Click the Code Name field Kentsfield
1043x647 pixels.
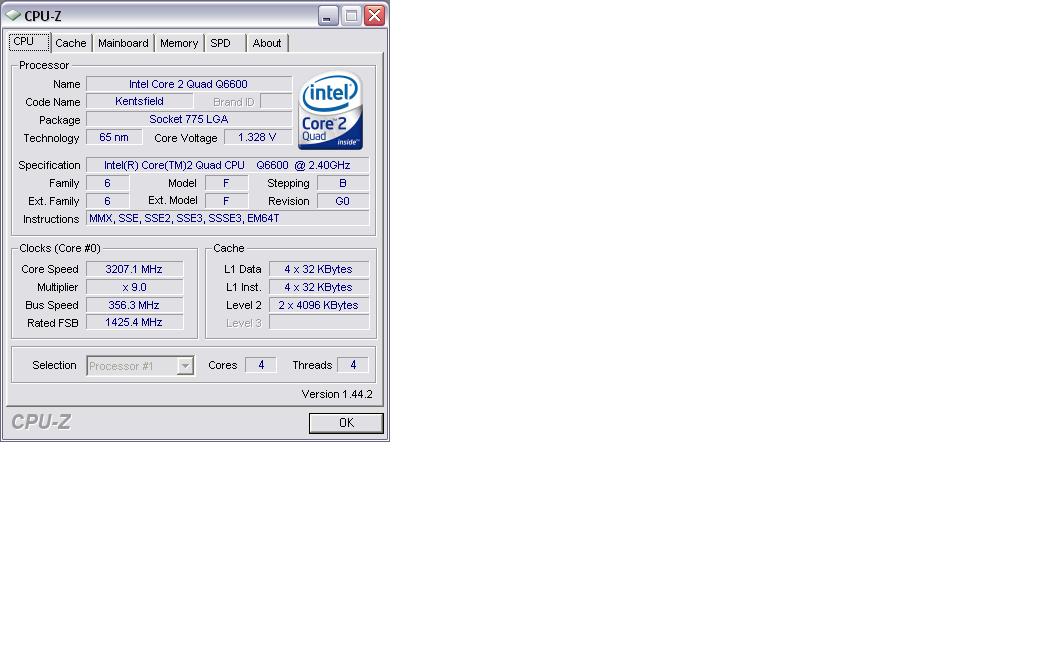pyautogui.click(x=140, y=101)
